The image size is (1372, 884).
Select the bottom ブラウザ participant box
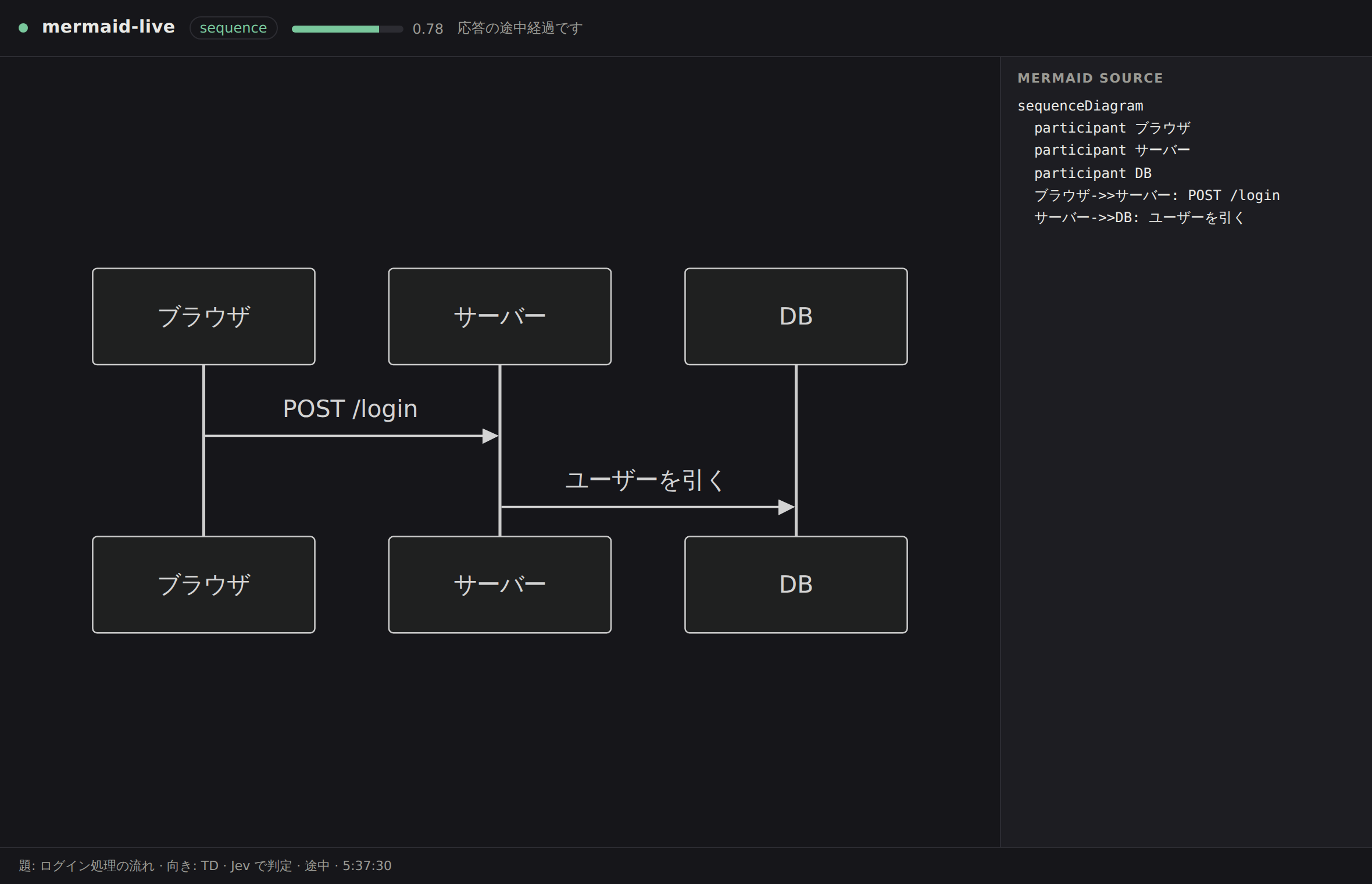point(203,584)
